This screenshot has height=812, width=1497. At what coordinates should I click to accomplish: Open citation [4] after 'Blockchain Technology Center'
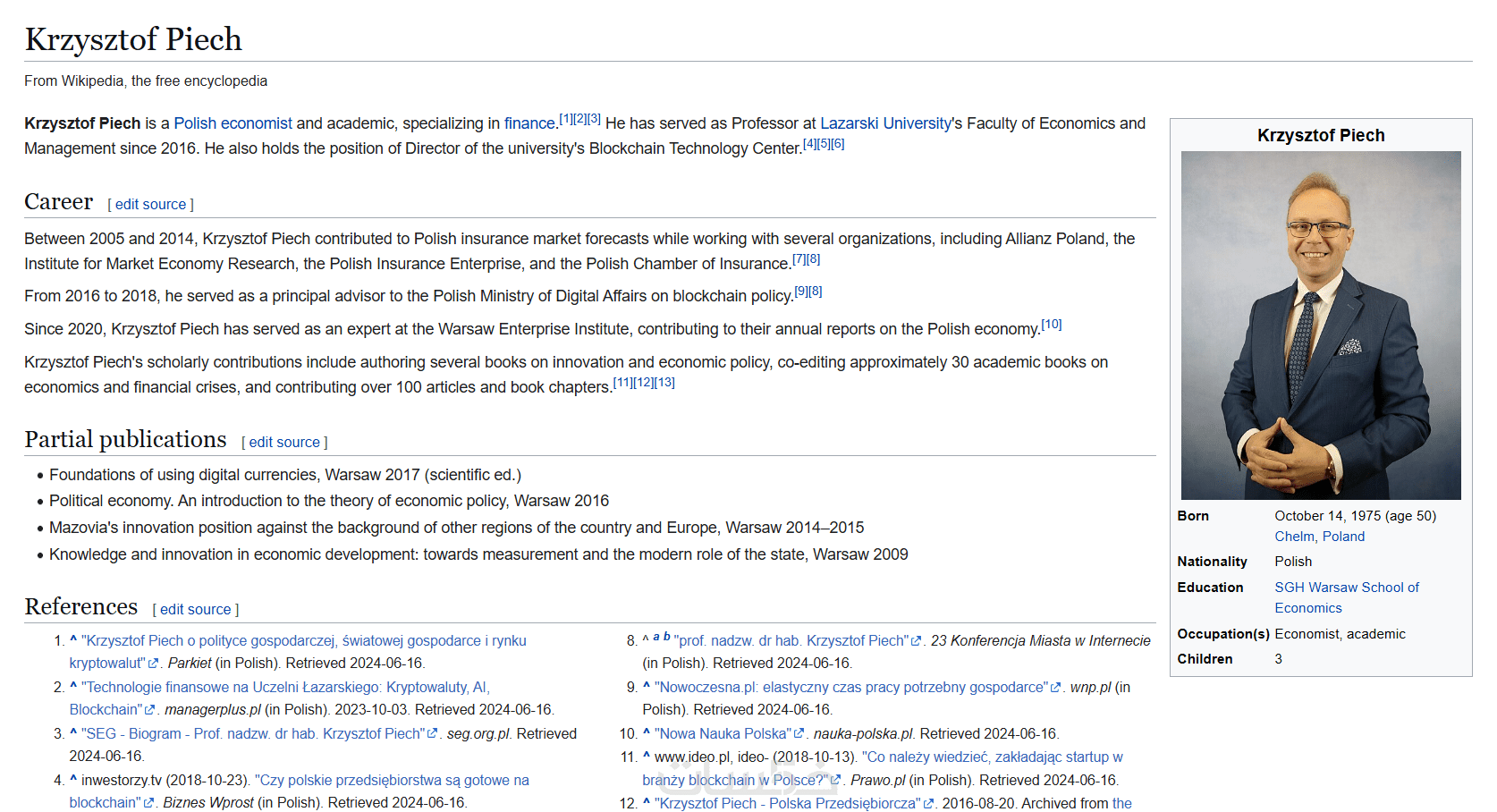click(810, 144)
